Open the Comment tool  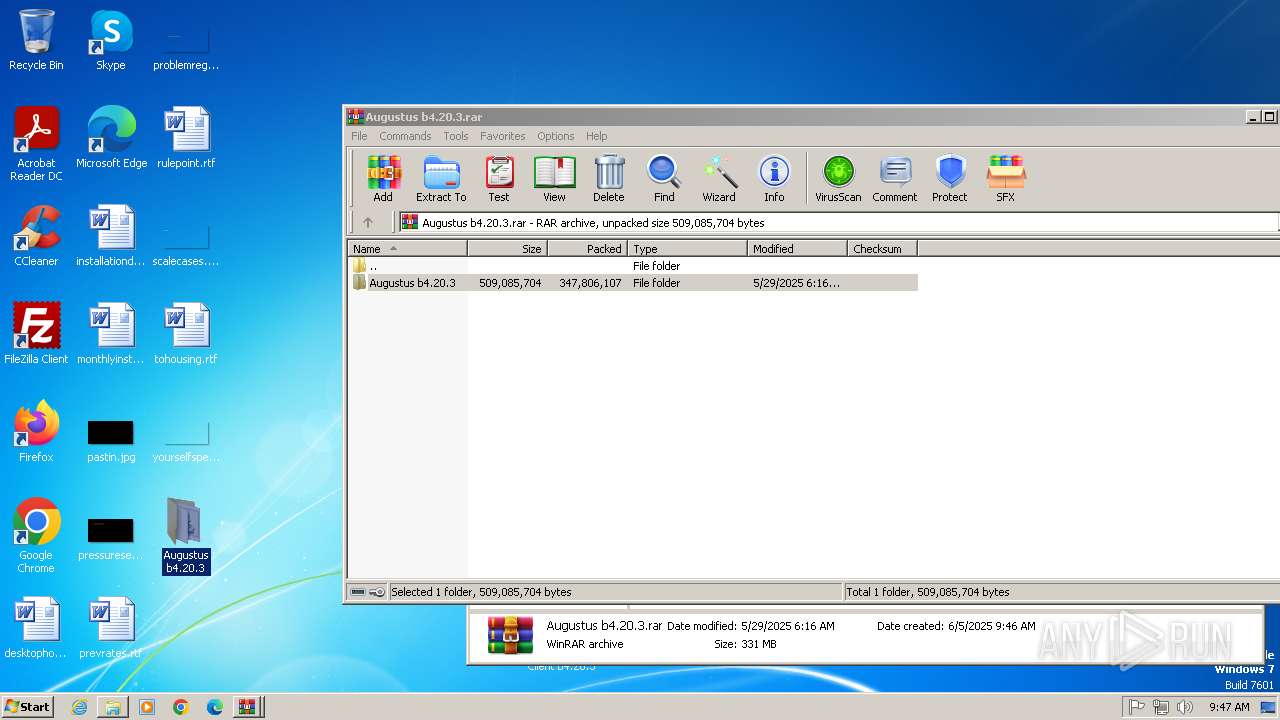tap(894, 179)
